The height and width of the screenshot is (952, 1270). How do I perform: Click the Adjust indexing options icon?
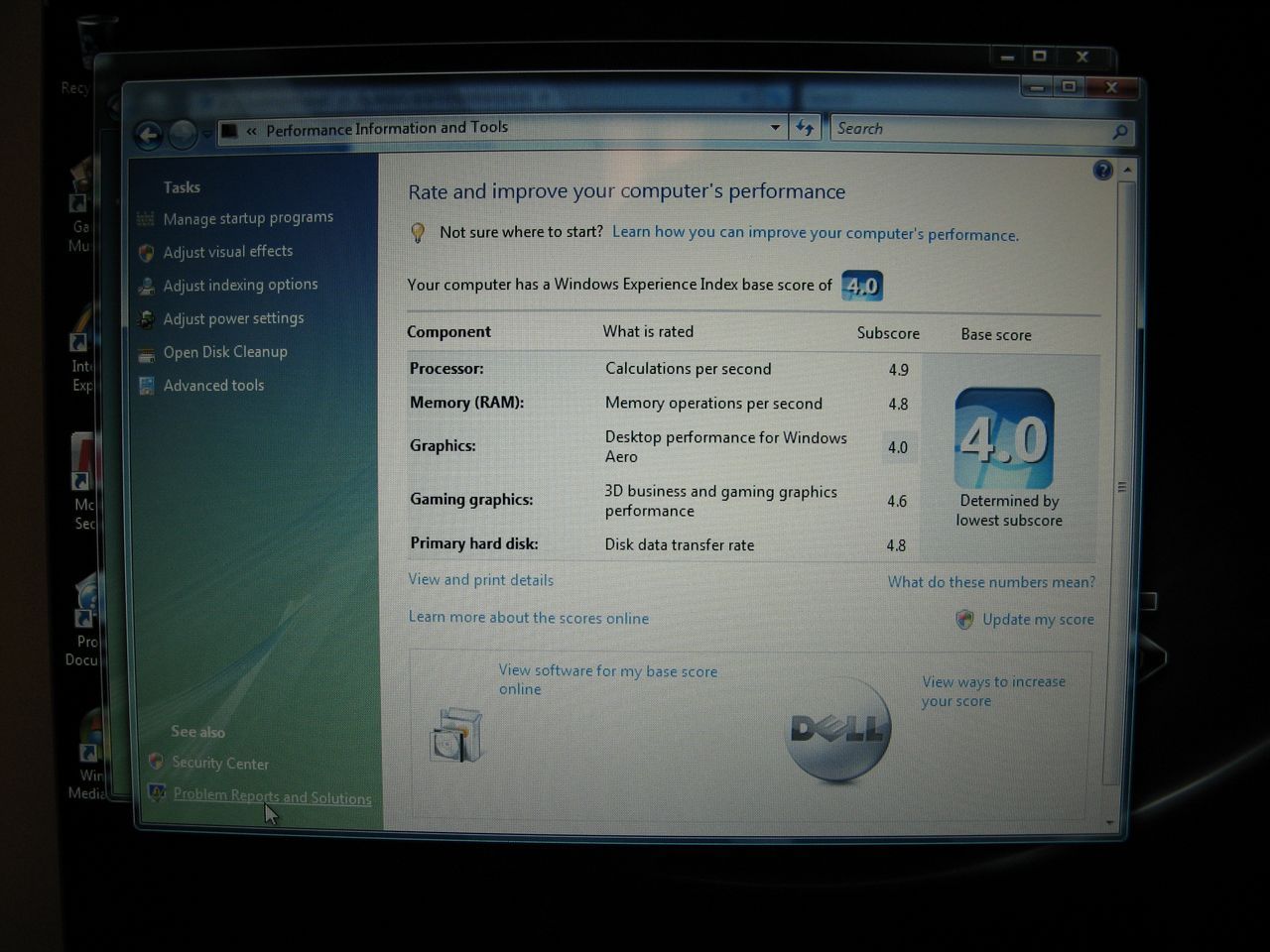coord(146,286)
